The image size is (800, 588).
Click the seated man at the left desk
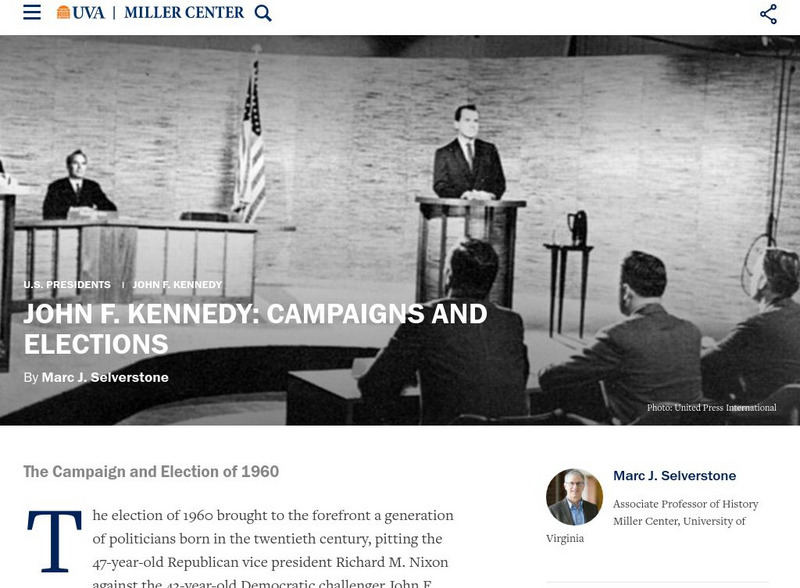pyautogui.click(x=75, y=185)
